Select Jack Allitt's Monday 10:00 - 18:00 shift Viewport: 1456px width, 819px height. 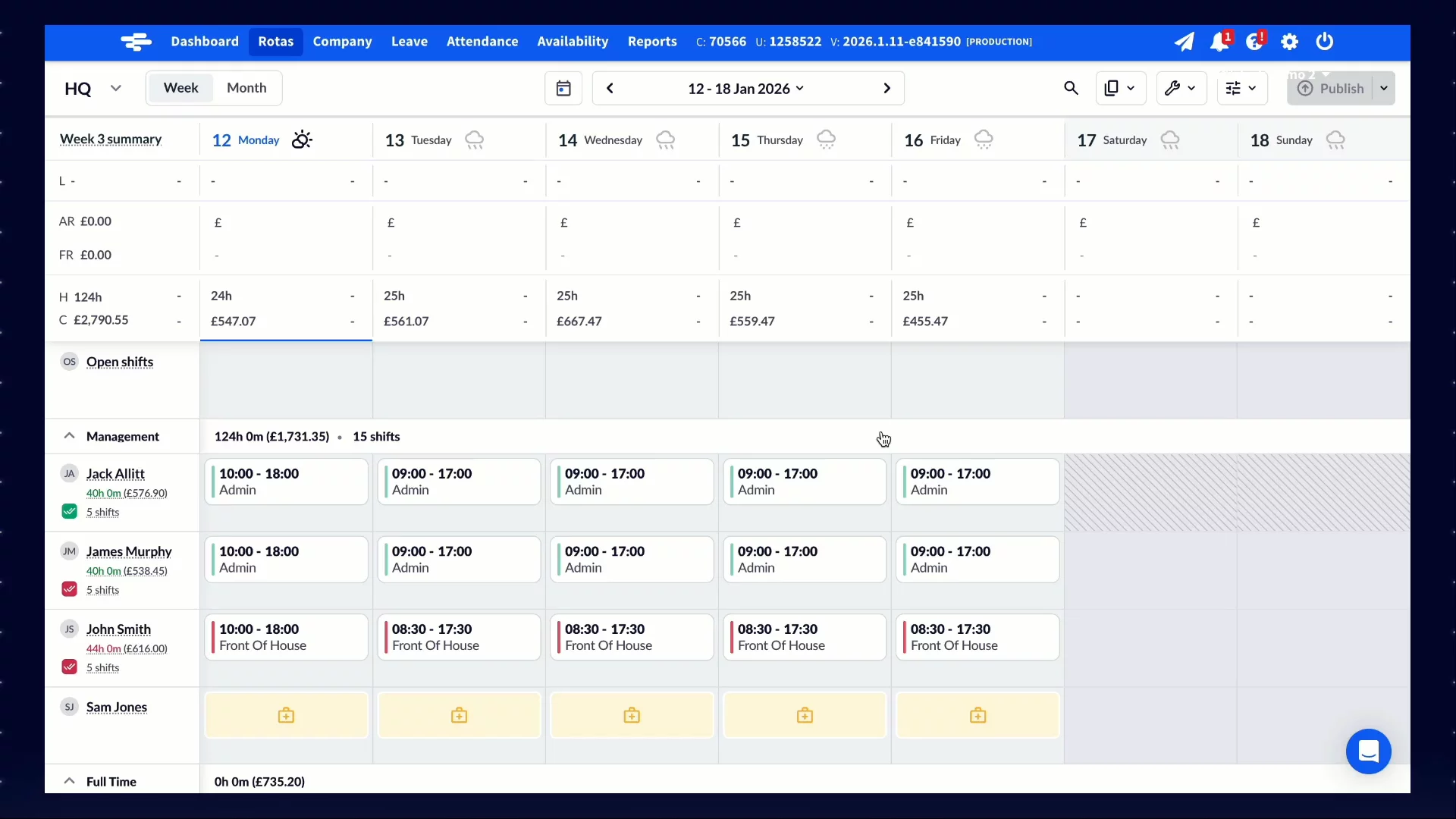(x=286, y=482)
